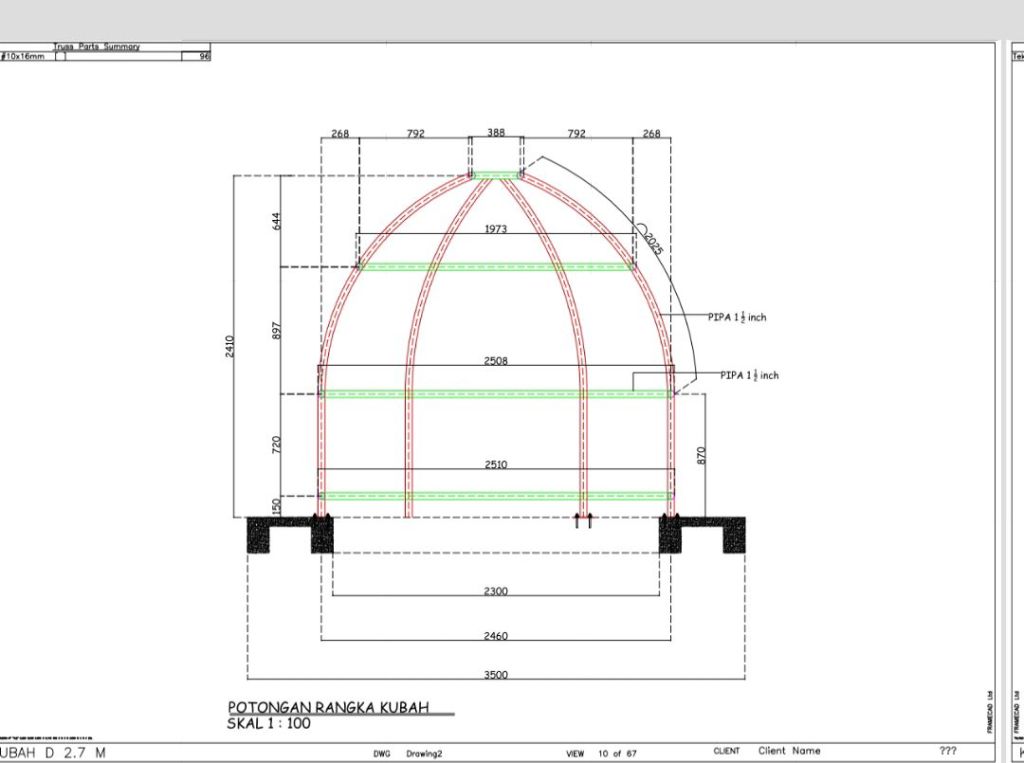Select the 96 quantity cell in parts table
The height and width of the screenshot is (763, 1024).
[x=204, y=57]
